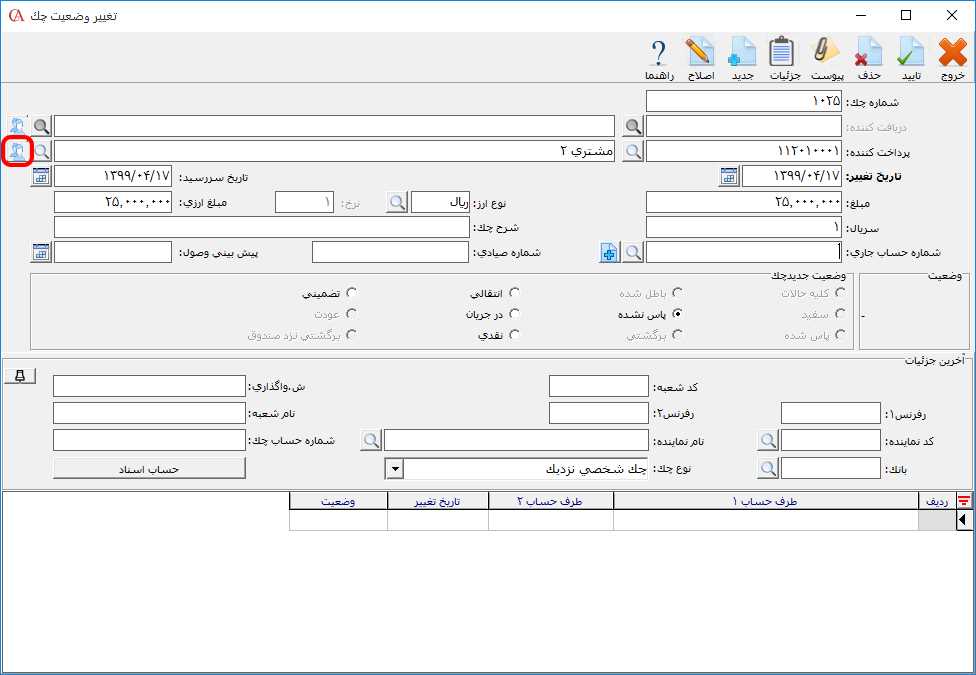Open the پیوست (Attachment) paperclip icon
Image resolution: width=976 pixels, height=675 pixels.
[x=826, y=53]
